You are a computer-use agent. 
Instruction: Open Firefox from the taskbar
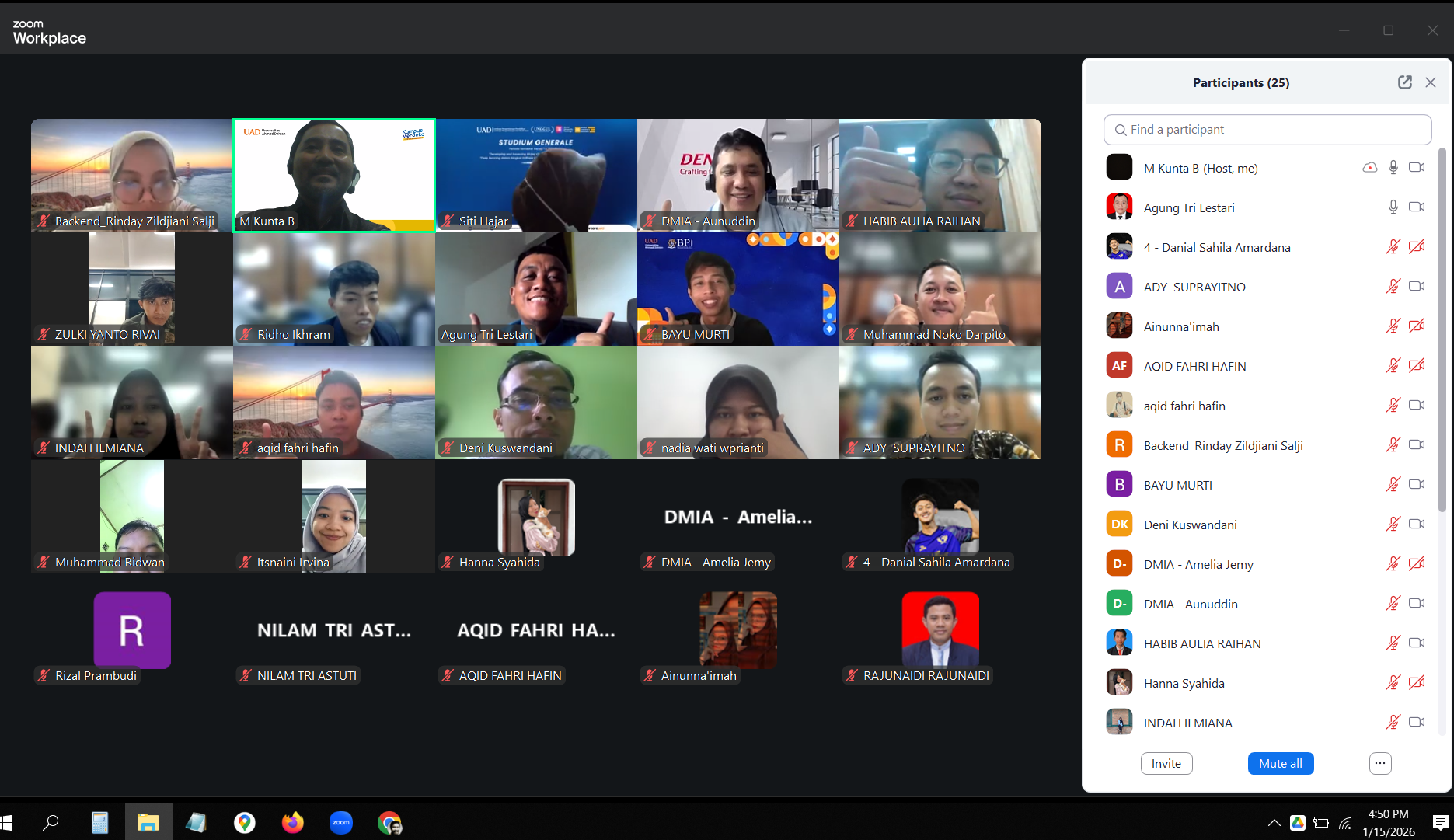click(293, 822)
